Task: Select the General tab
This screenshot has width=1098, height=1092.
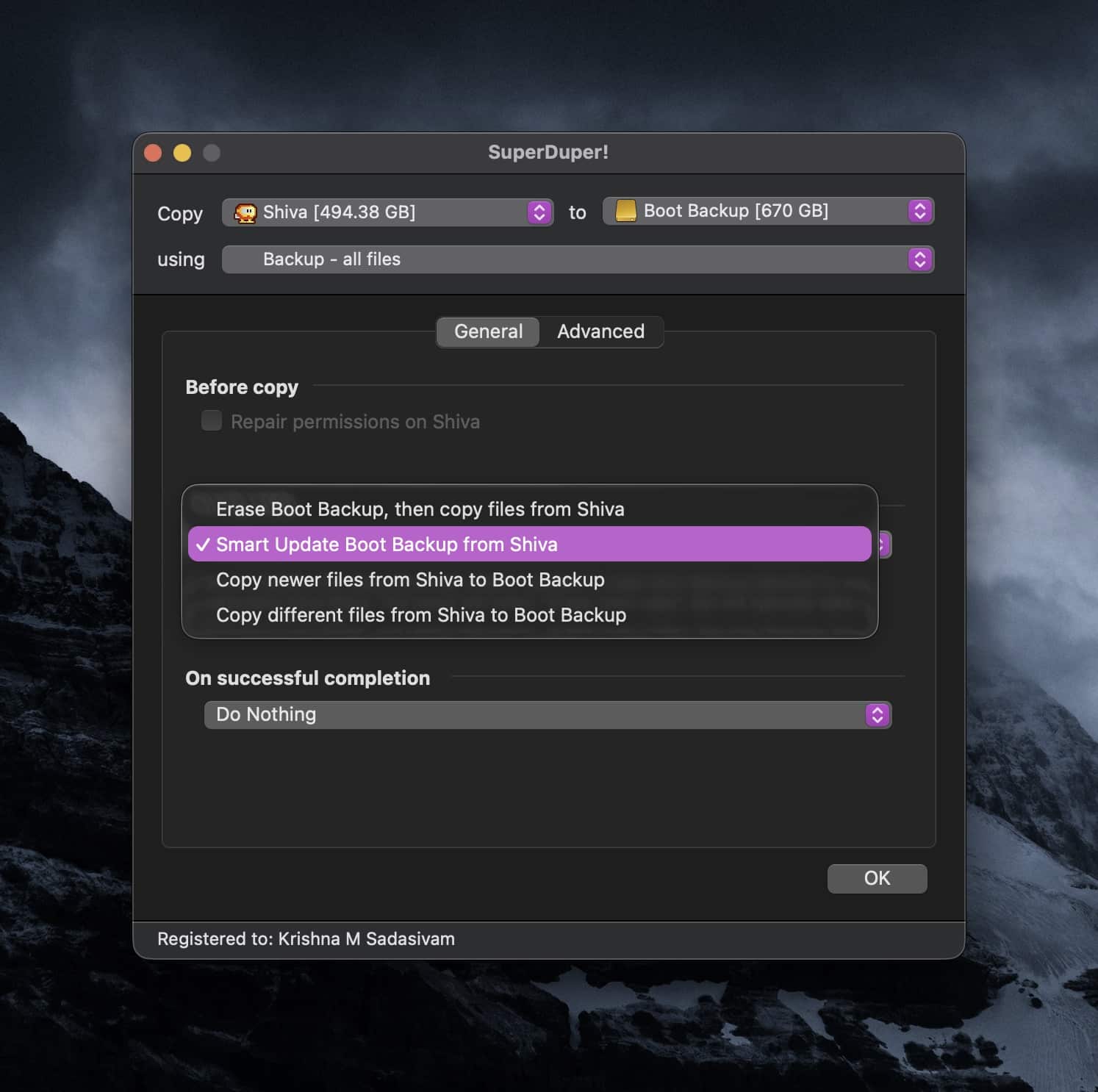Action: [x=488, y=332]
